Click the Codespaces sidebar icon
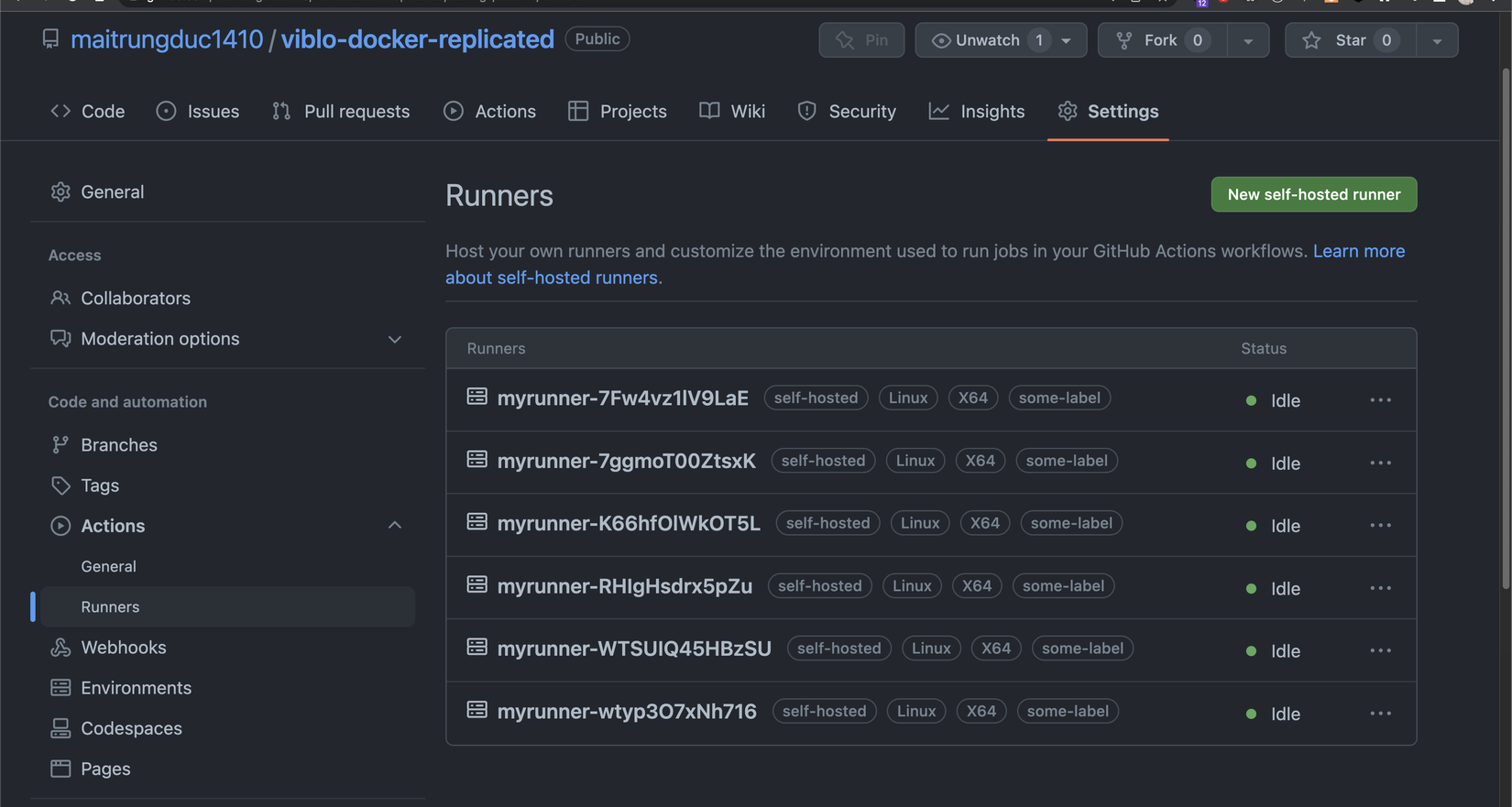Screen dimensions: 1512x807 point(60,728)
